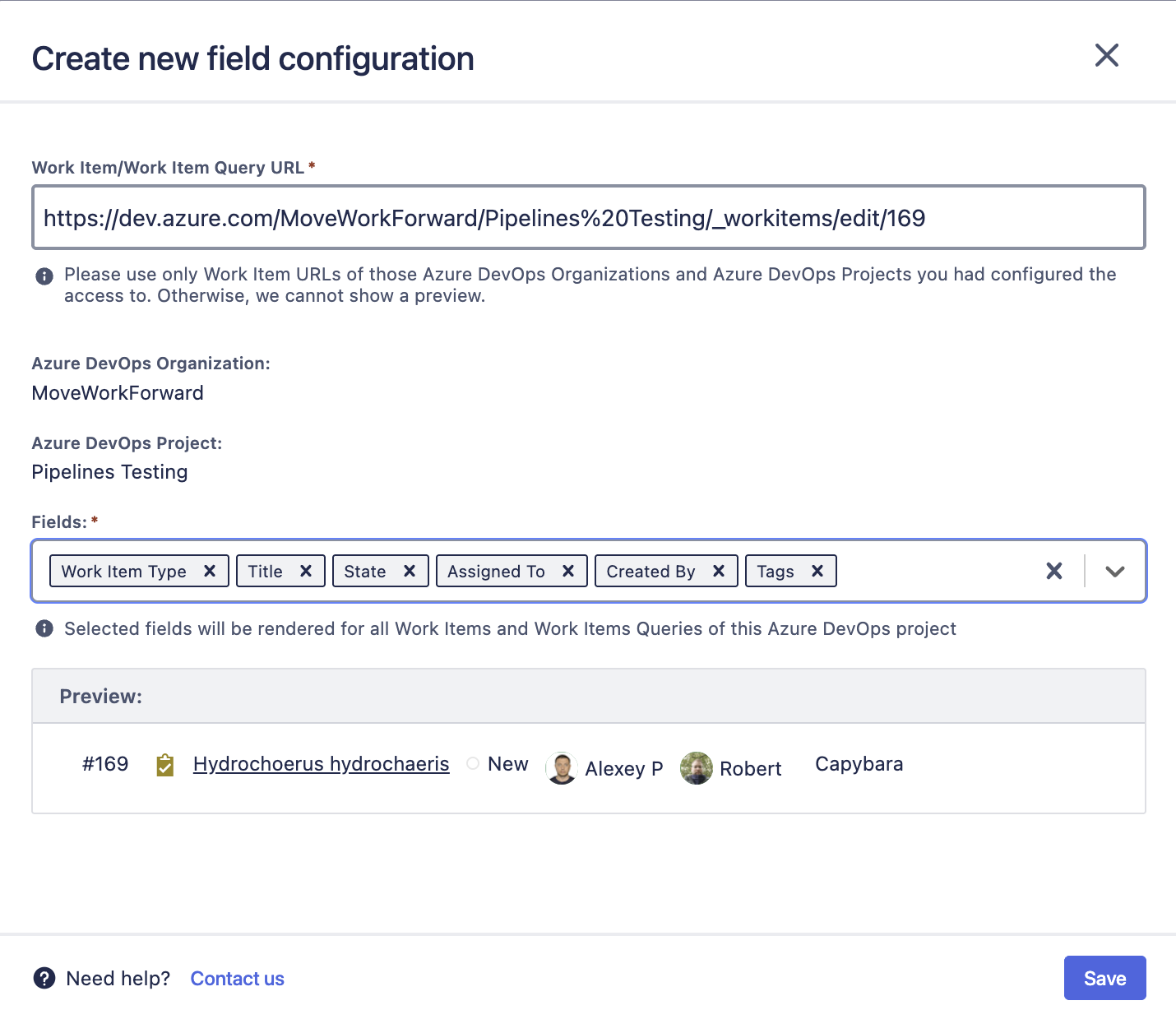Remove the Created By field tag
1176x1033 pixels.
tap(719, 571)
